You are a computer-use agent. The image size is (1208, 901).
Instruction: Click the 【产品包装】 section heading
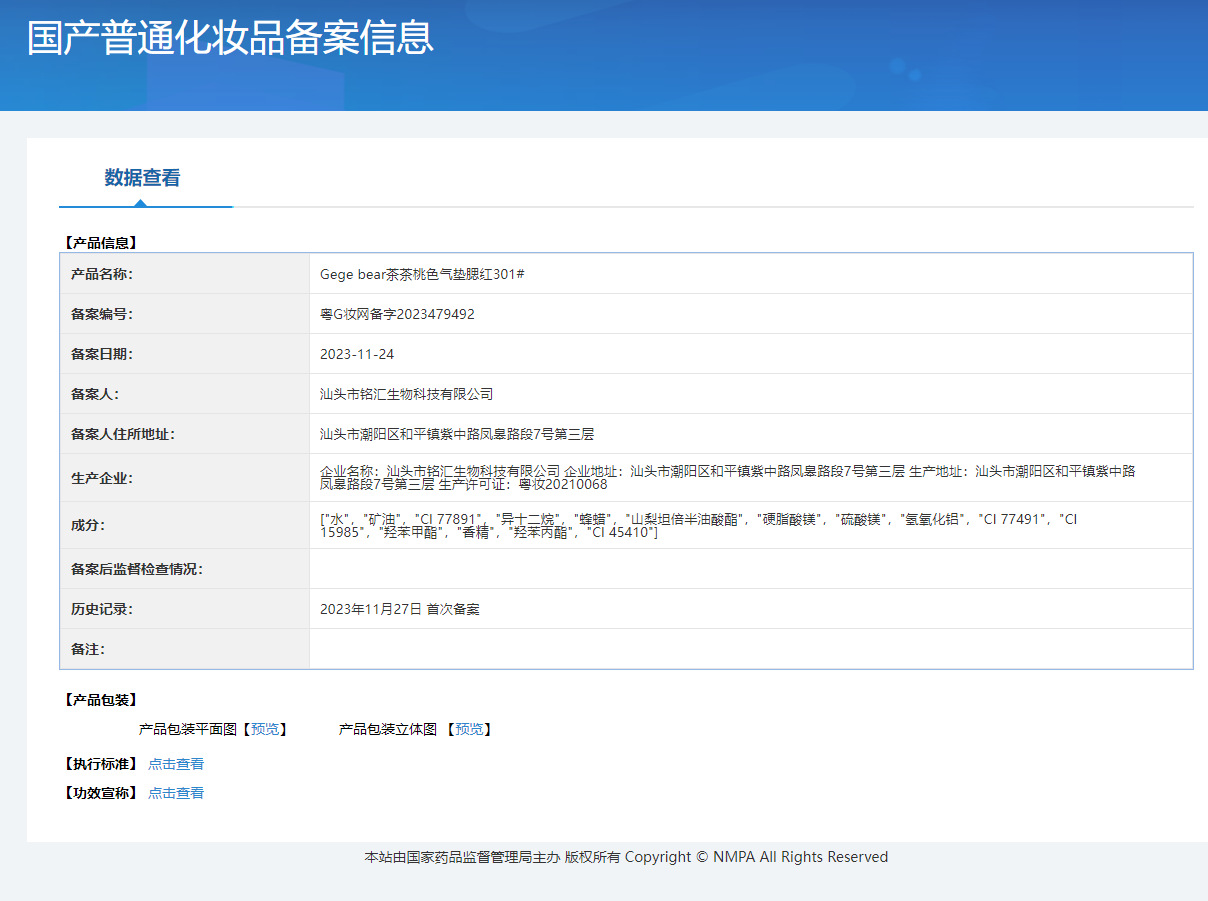(x=99, y=700)
